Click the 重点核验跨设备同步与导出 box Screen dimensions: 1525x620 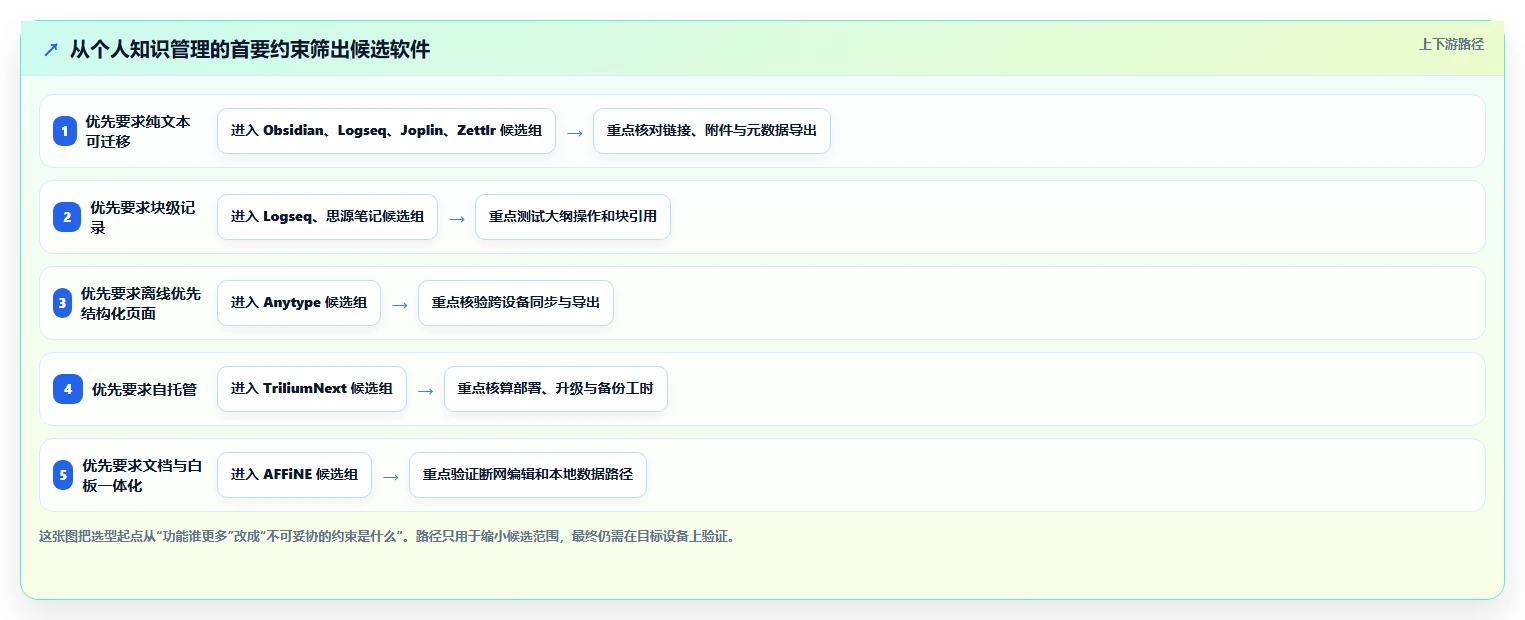pyautogui.click(x=516, y=303)
